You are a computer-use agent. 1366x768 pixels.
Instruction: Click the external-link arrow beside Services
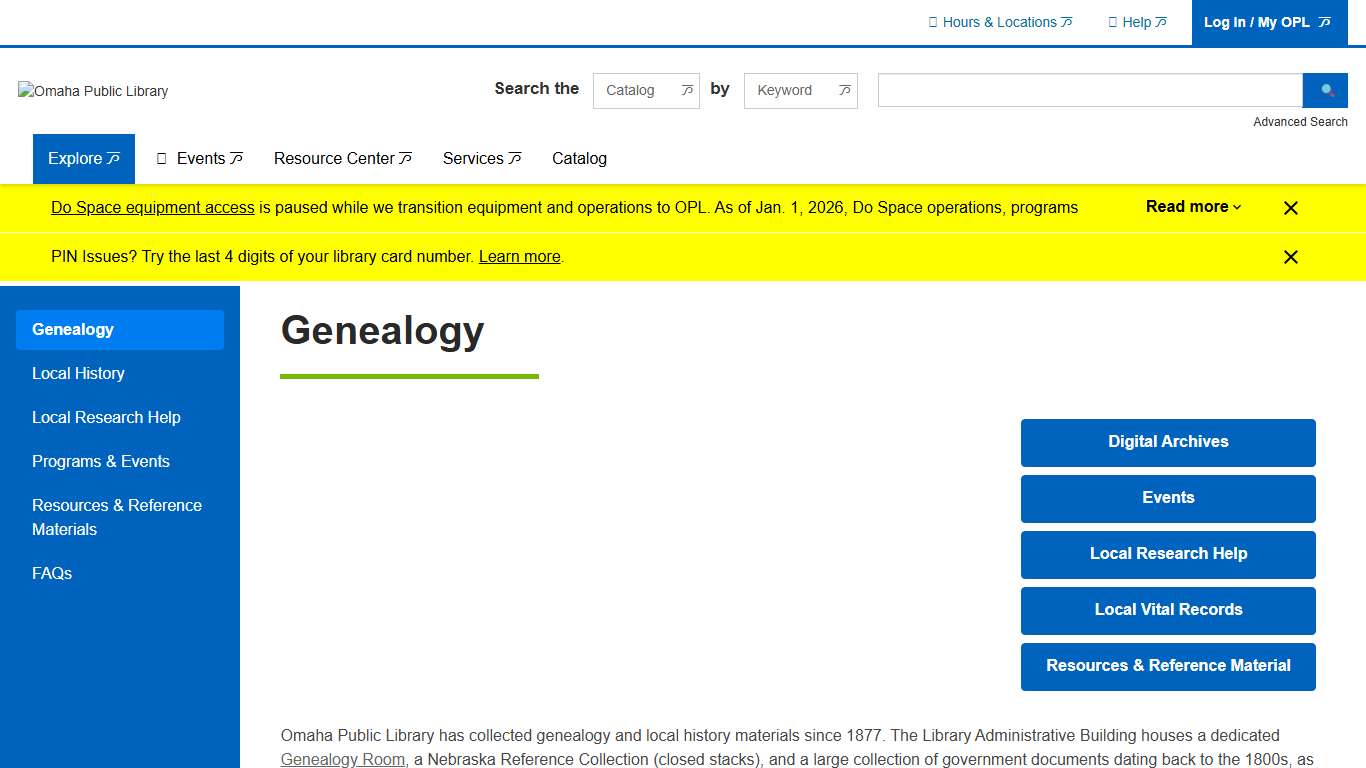(514, 158)
